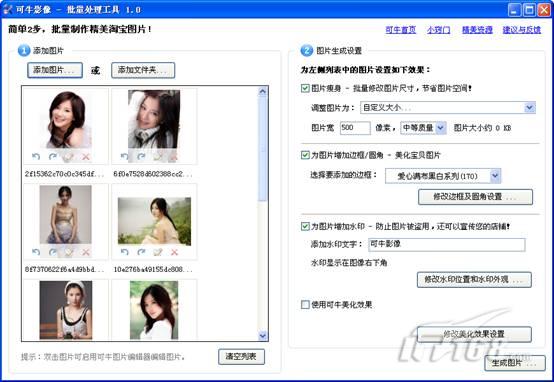Click the 可牛影像 watermark text field
554x382 pixels.
447,244
